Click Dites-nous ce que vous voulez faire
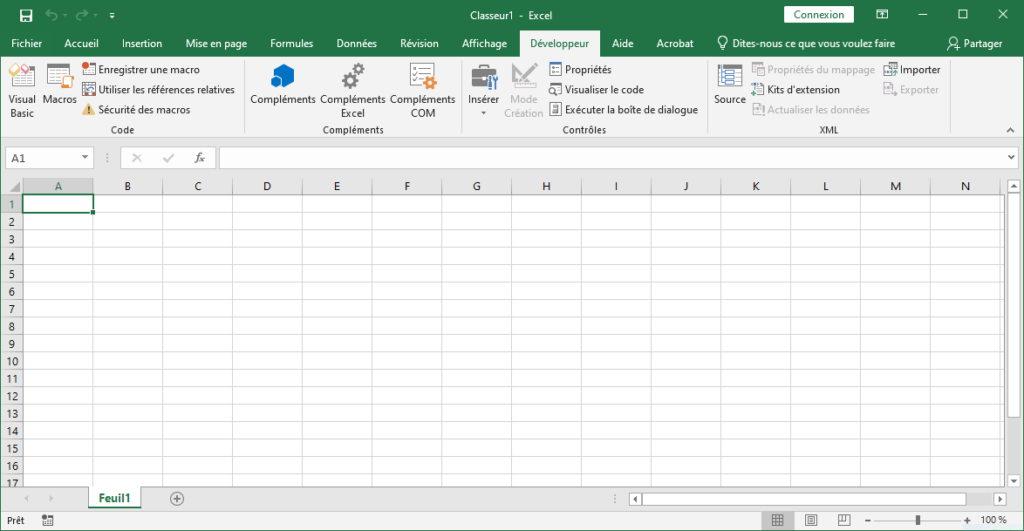 click(x=807, y=43)
